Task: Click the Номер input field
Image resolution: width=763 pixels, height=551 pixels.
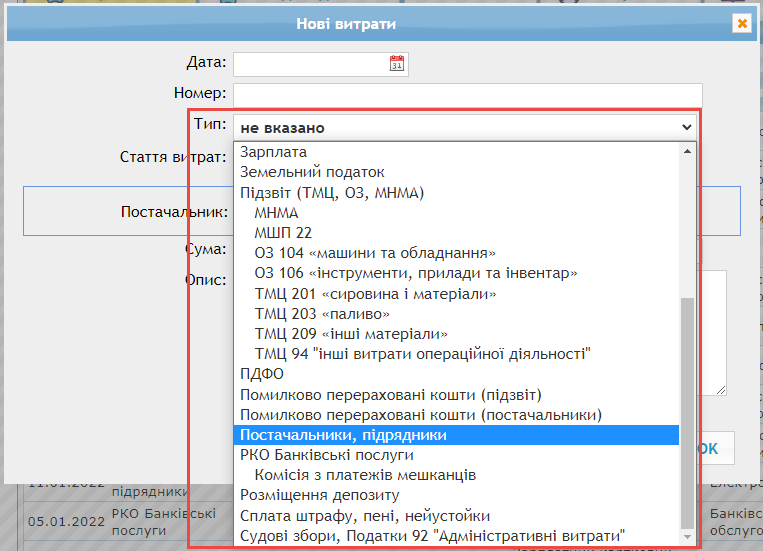Action: pyautogui.click(x=468, y=93)
